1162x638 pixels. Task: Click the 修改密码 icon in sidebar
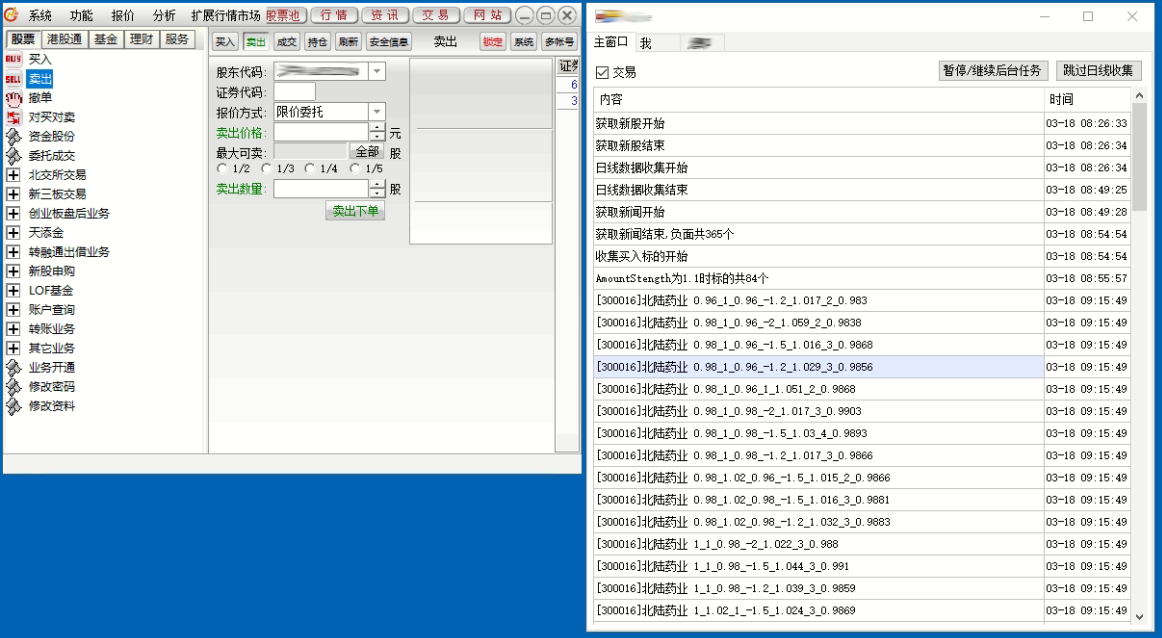[13, 387]
